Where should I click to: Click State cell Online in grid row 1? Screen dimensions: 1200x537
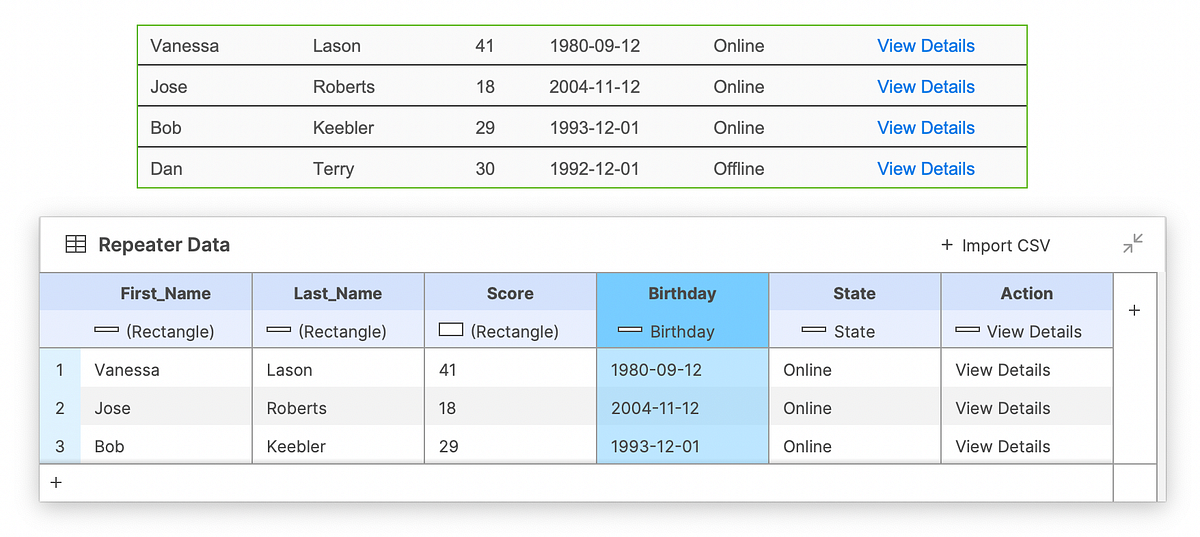point(854,370)
